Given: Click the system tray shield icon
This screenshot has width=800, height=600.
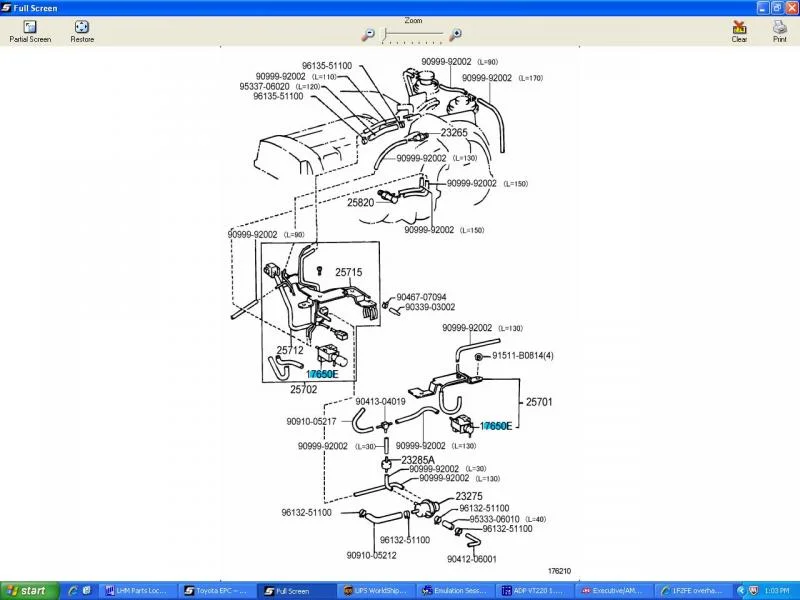Looking at the screenshot, I should pyautogui.click(x=754, y=591).
